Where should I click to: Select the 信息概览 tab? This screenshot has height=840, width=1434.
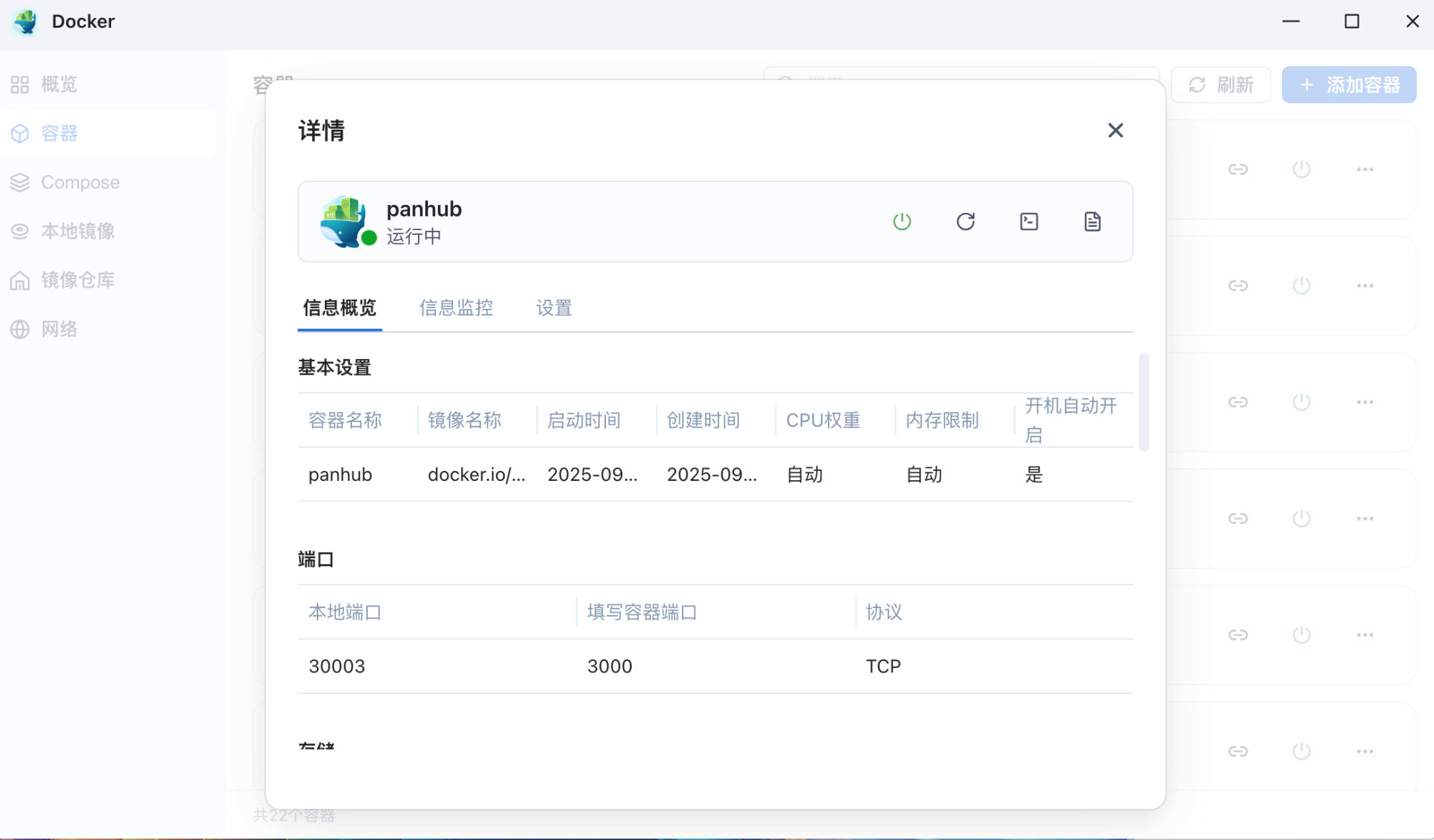339,308
